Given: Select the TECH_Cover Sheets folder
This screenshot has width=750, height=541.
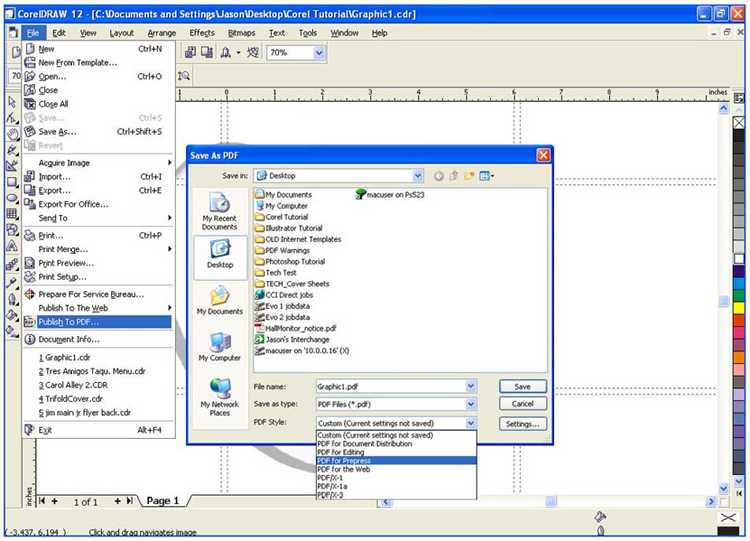Looking at the screenshot, I should pyautogui.click(x=292, y=284).
